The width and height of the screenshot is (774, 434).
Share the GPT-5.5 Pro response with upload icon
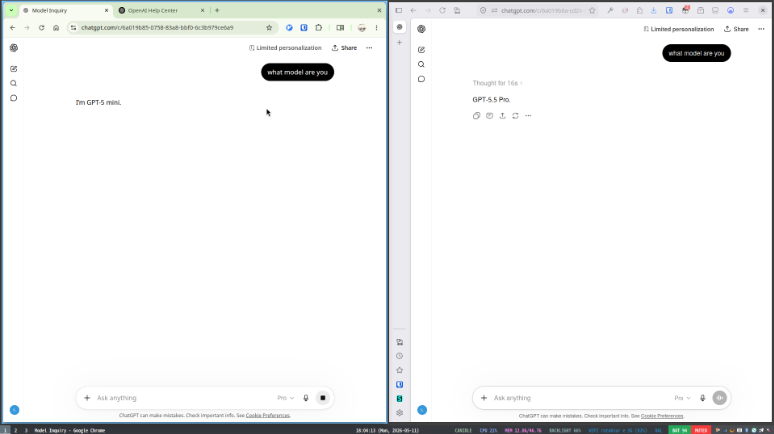pyautogui.click(x=503, y=116)
